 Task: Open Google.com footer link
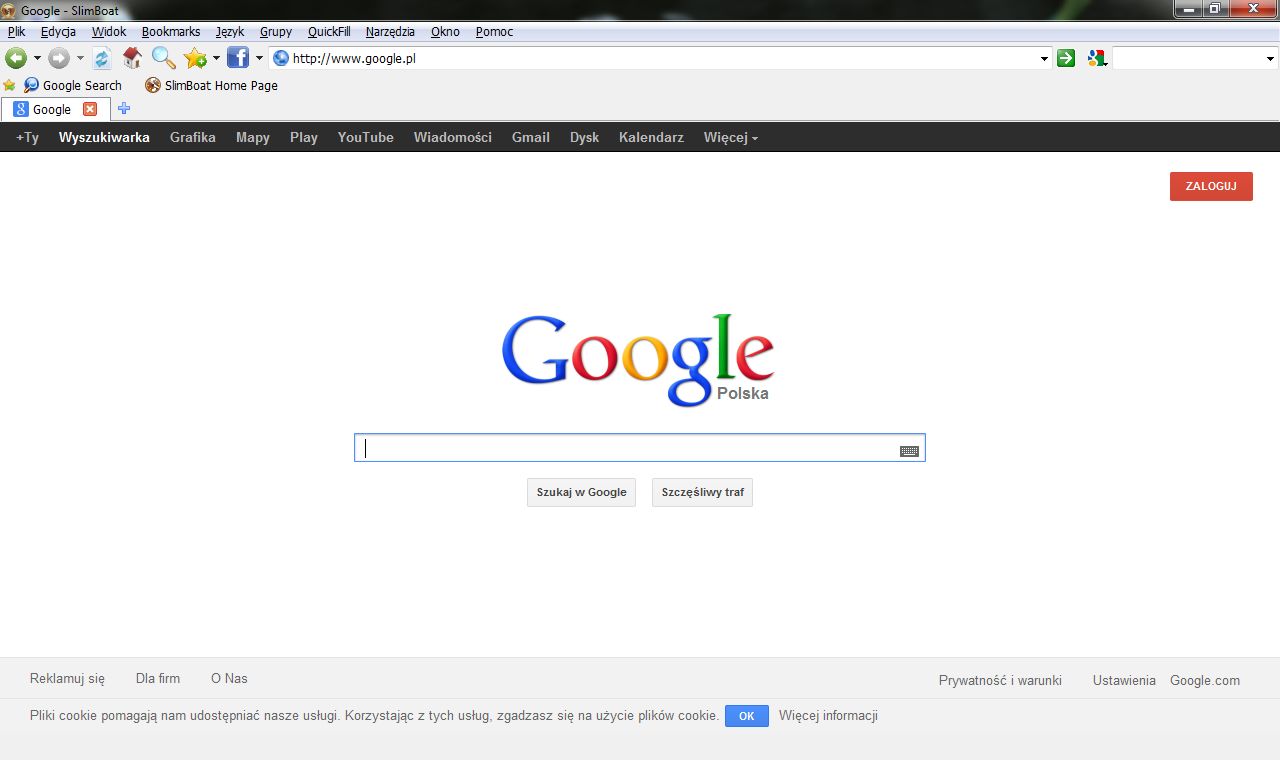coord(1205,680)
